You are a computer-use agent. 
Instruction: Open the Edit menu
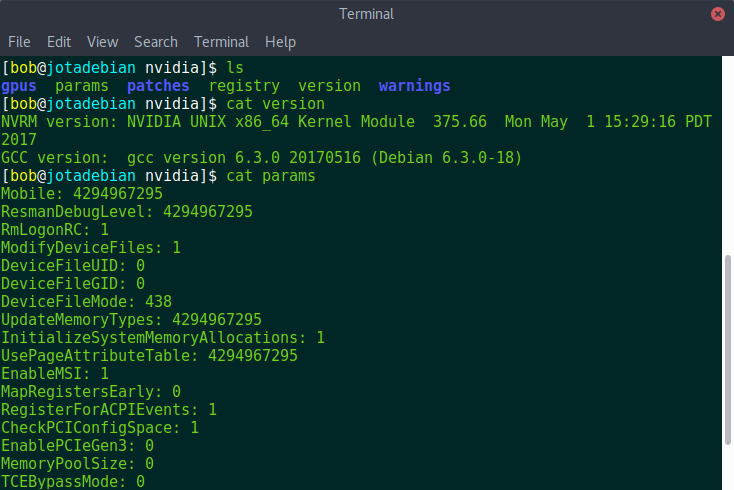click(x=59, y=42)
